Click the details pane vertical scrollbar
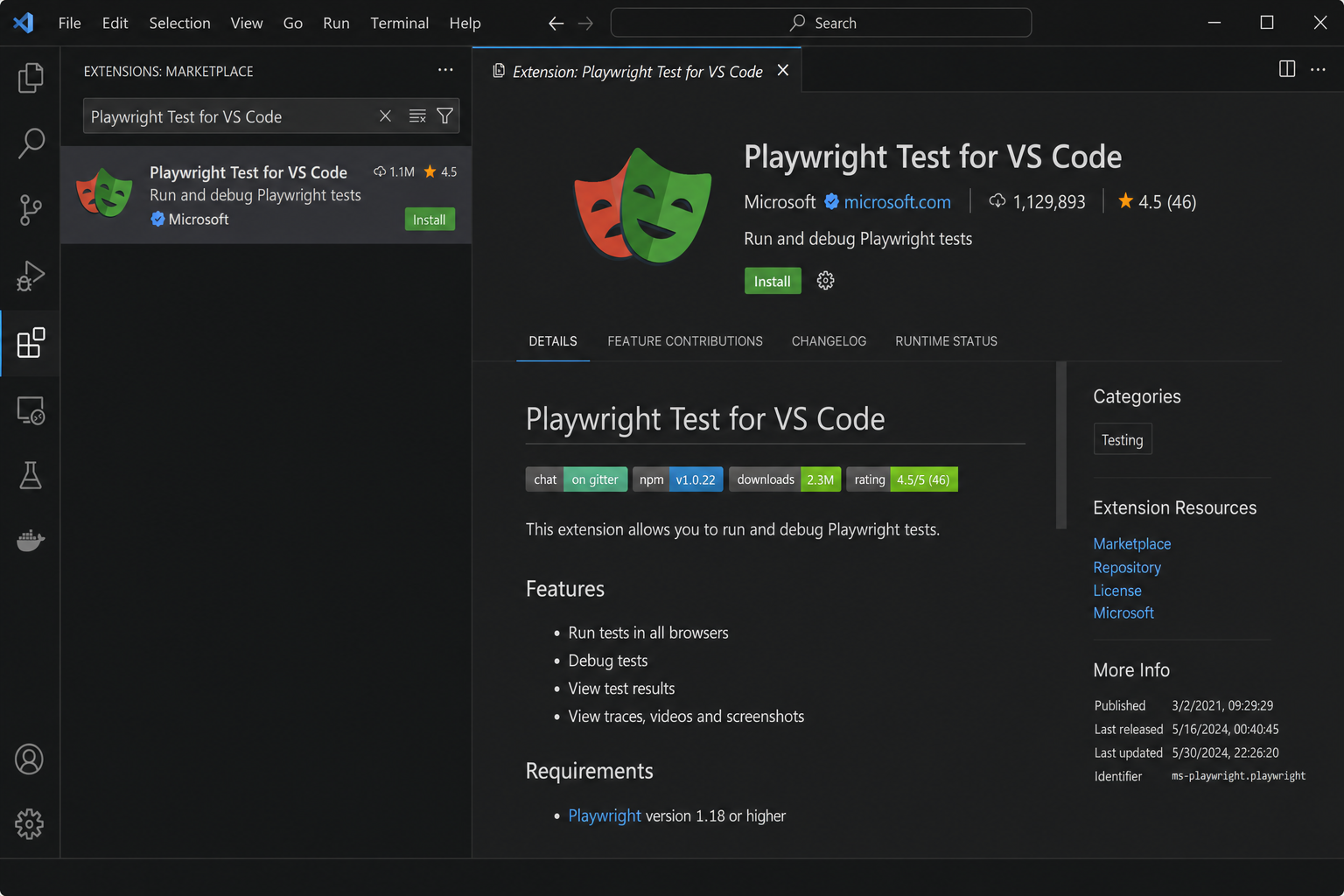 pyautogui.click(x=1061, y=444)
